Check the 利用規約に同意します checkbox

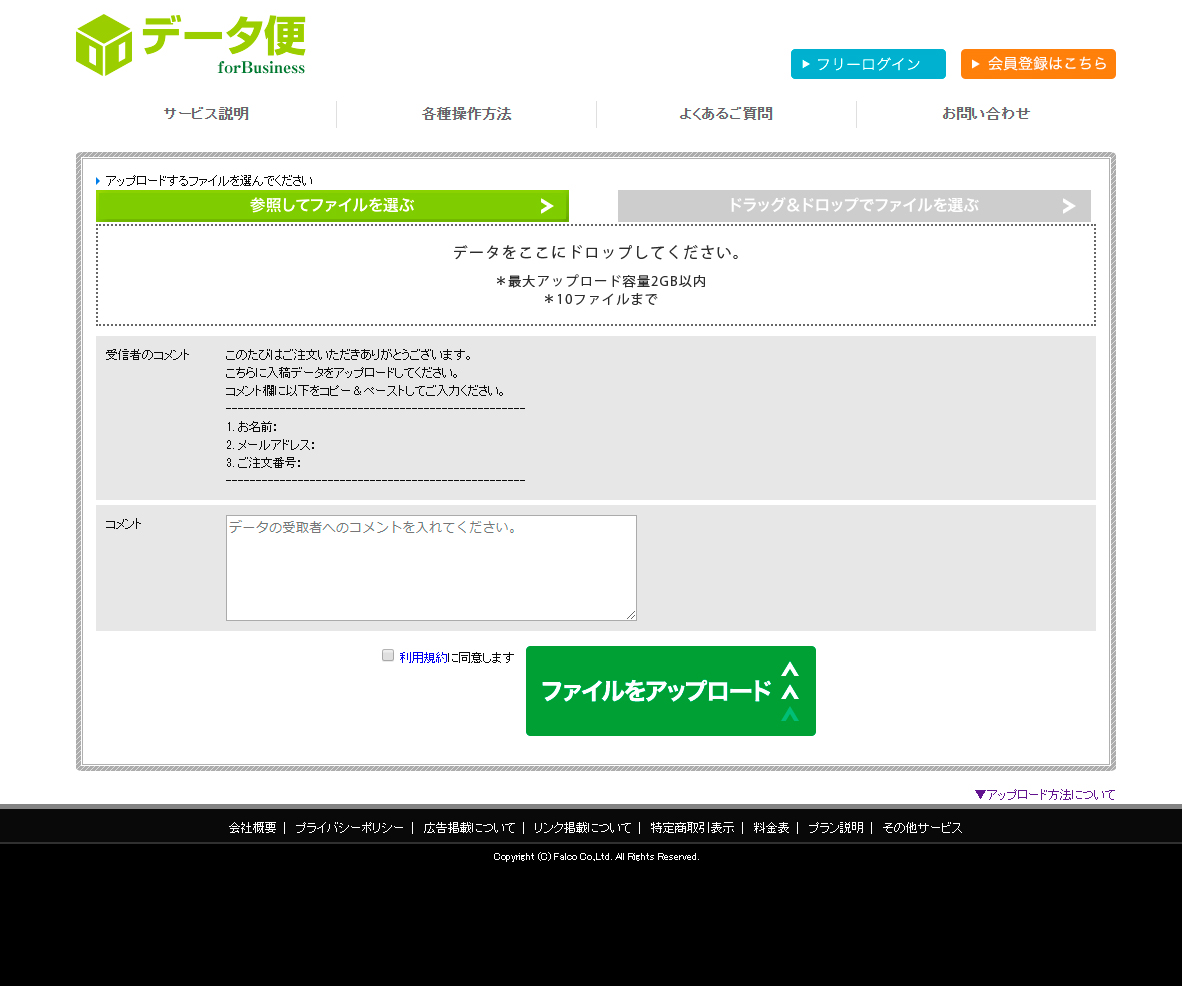pos(388,655)
